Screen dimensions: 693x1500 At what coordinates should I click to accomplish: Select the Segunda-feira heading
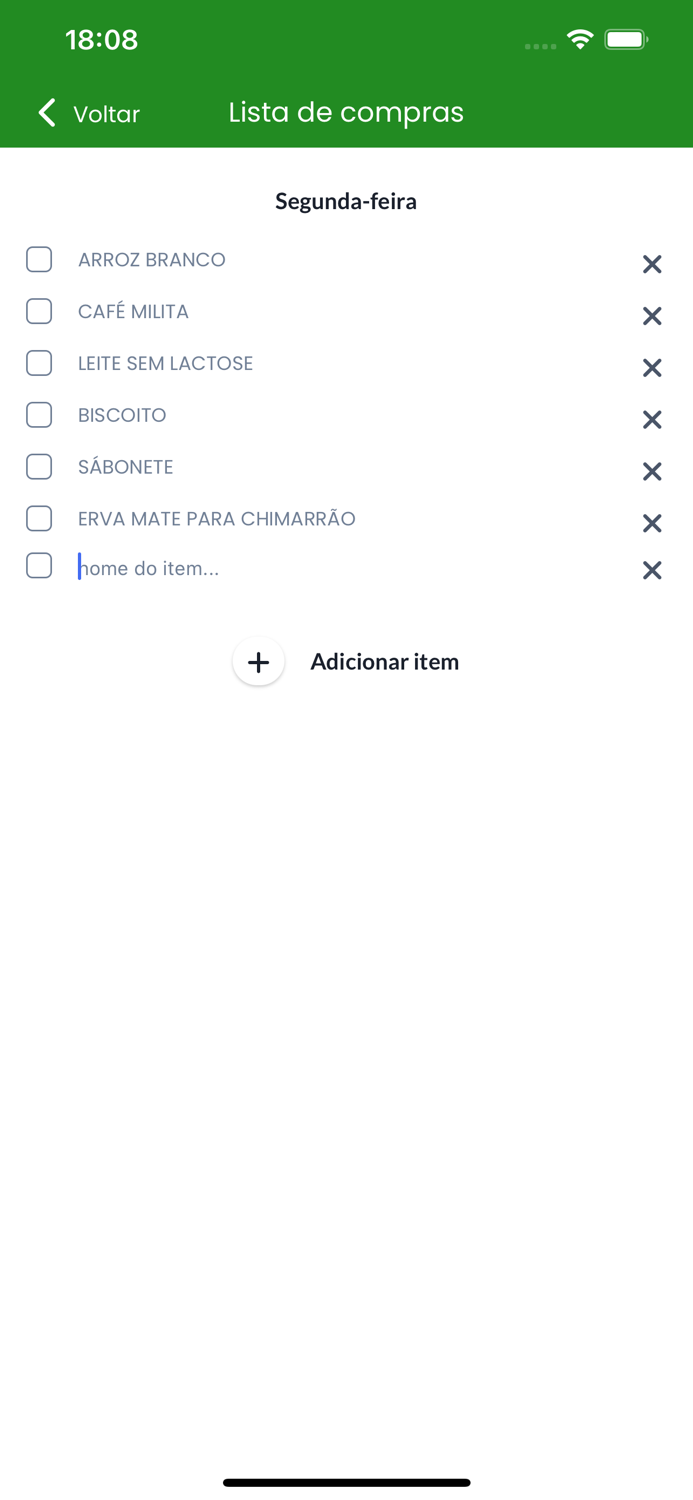(346, 201)
